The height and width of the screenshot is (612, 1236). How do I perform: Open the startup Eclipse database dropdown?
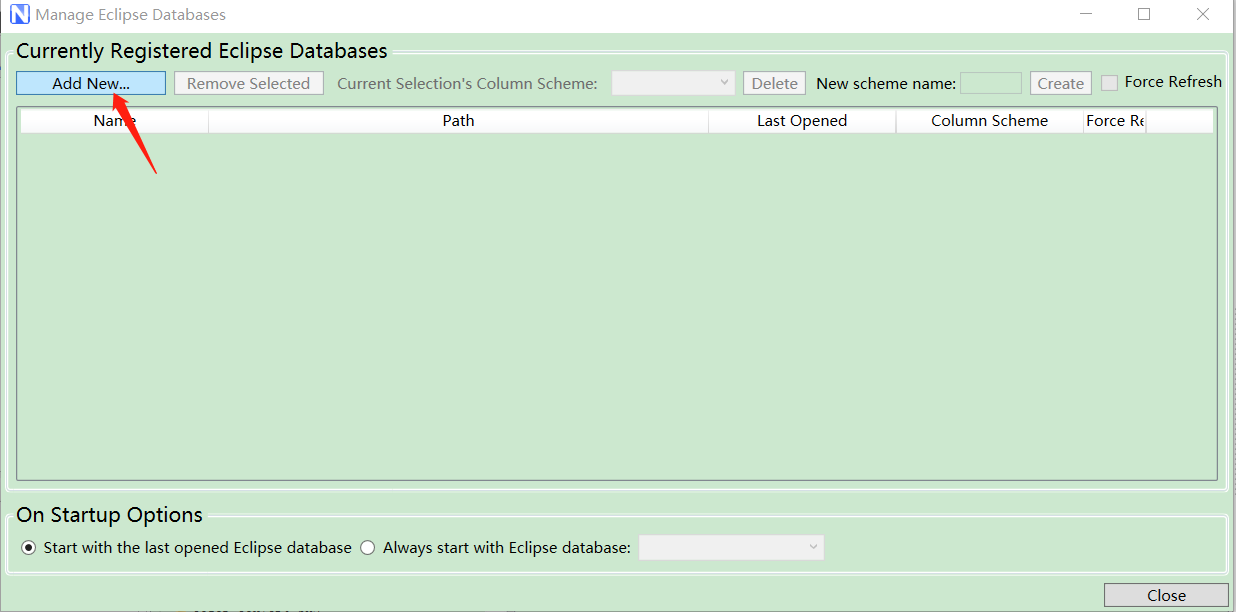point(731,547)
